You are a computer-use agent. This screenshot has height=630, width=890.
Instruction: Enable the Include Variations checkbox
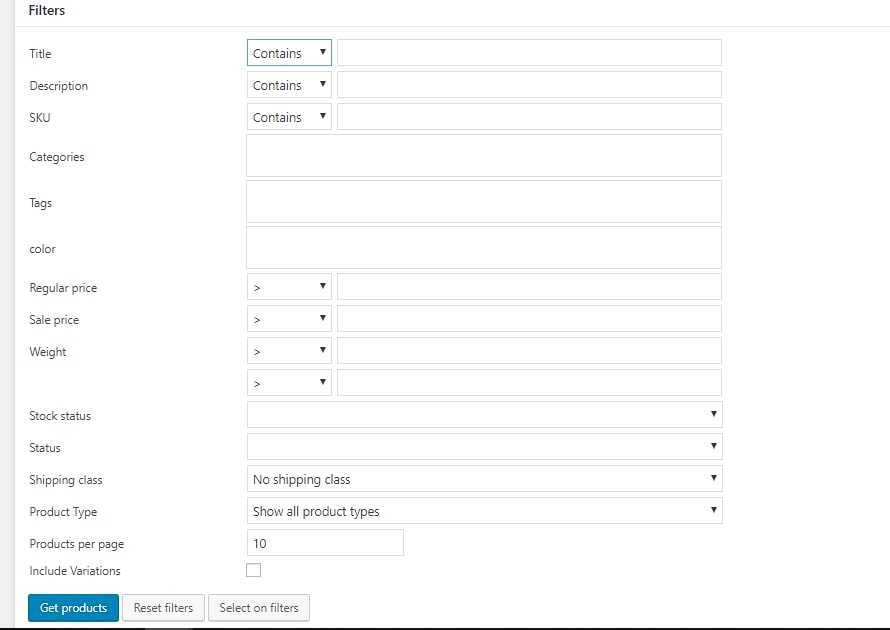(x=254, y=570)
